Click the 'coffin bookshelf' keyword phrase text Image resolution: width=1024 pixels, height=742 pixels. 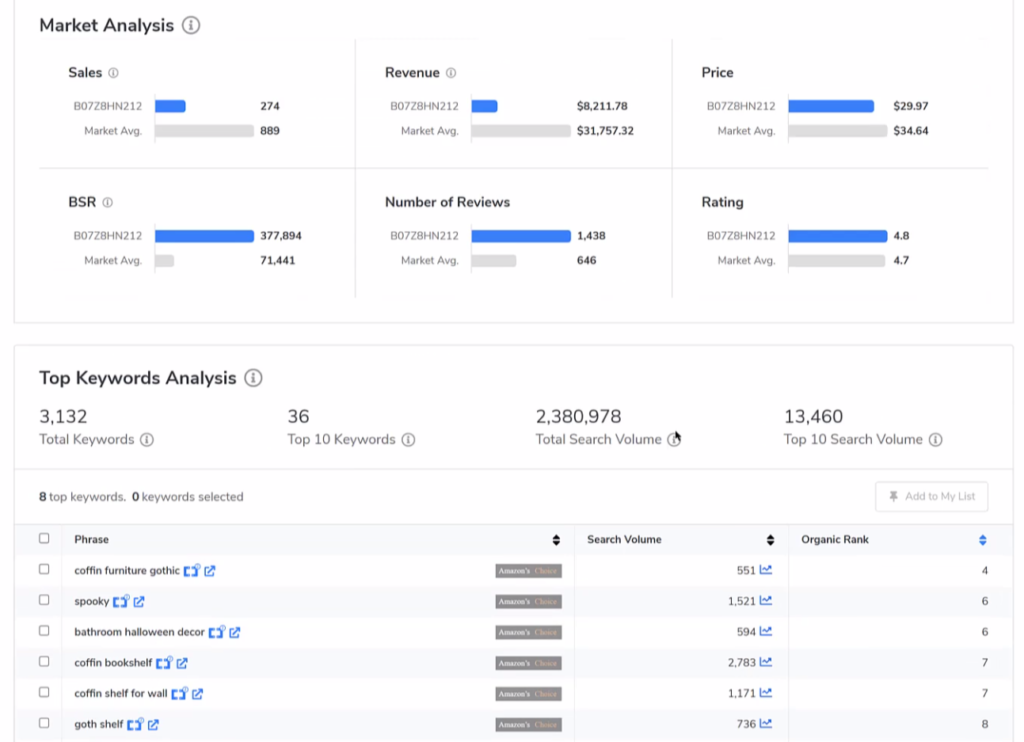click(112, 663)
